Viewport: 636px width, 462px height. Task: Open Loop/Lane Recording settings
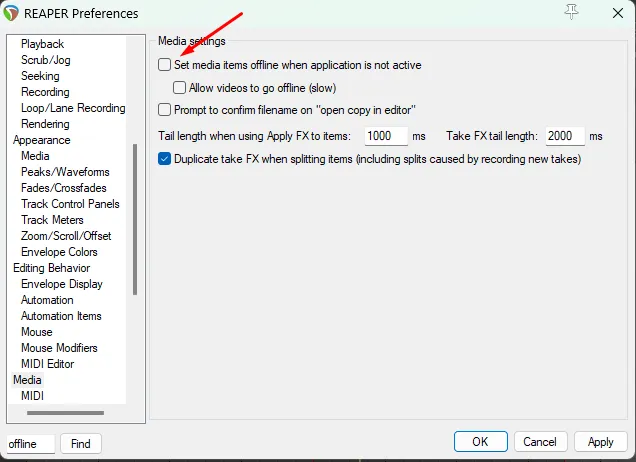(x=73, y=108)
